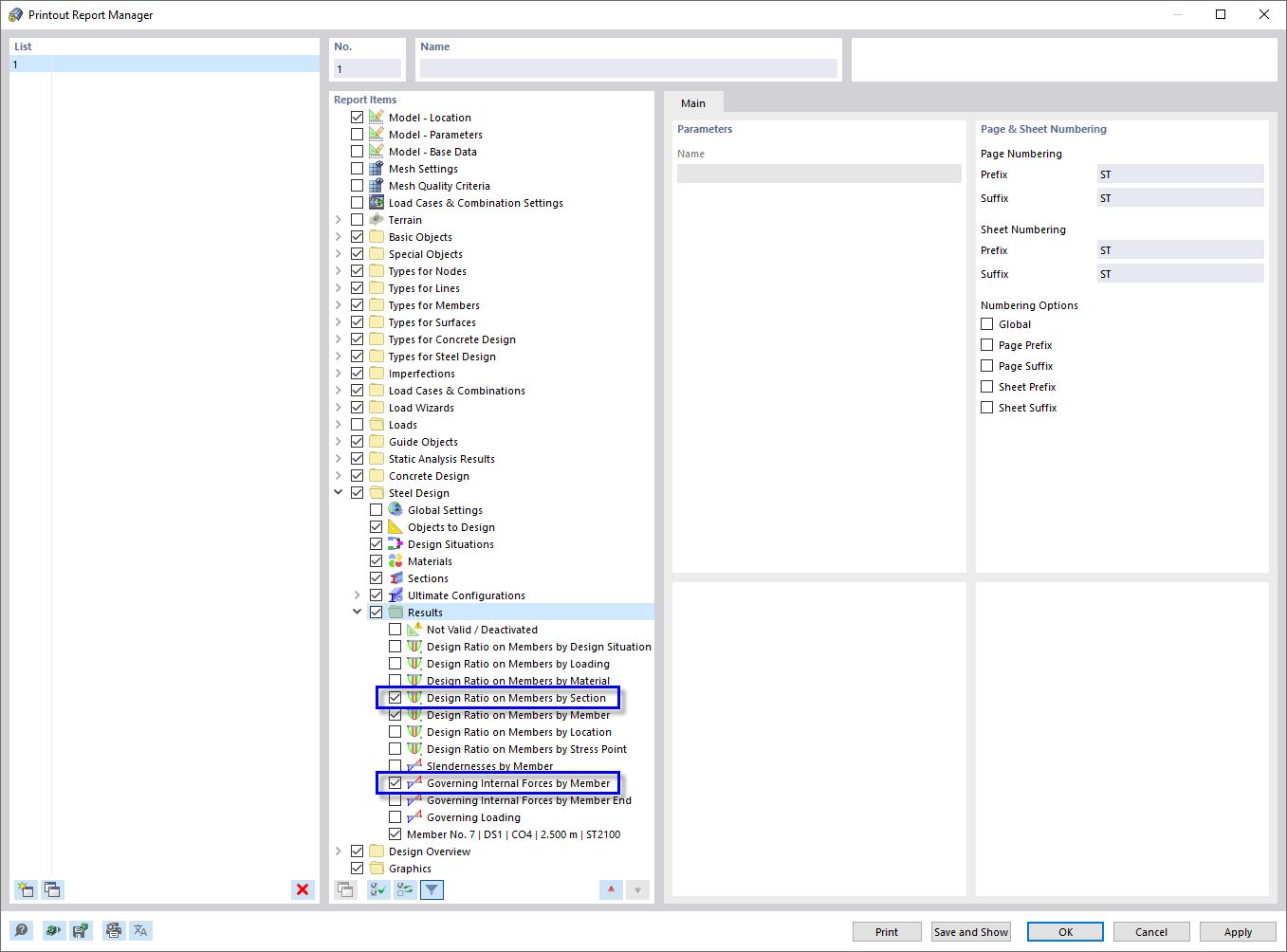1287x952 pixels.
Task: Select Types for Steel Design item
Action: [442, 357]
